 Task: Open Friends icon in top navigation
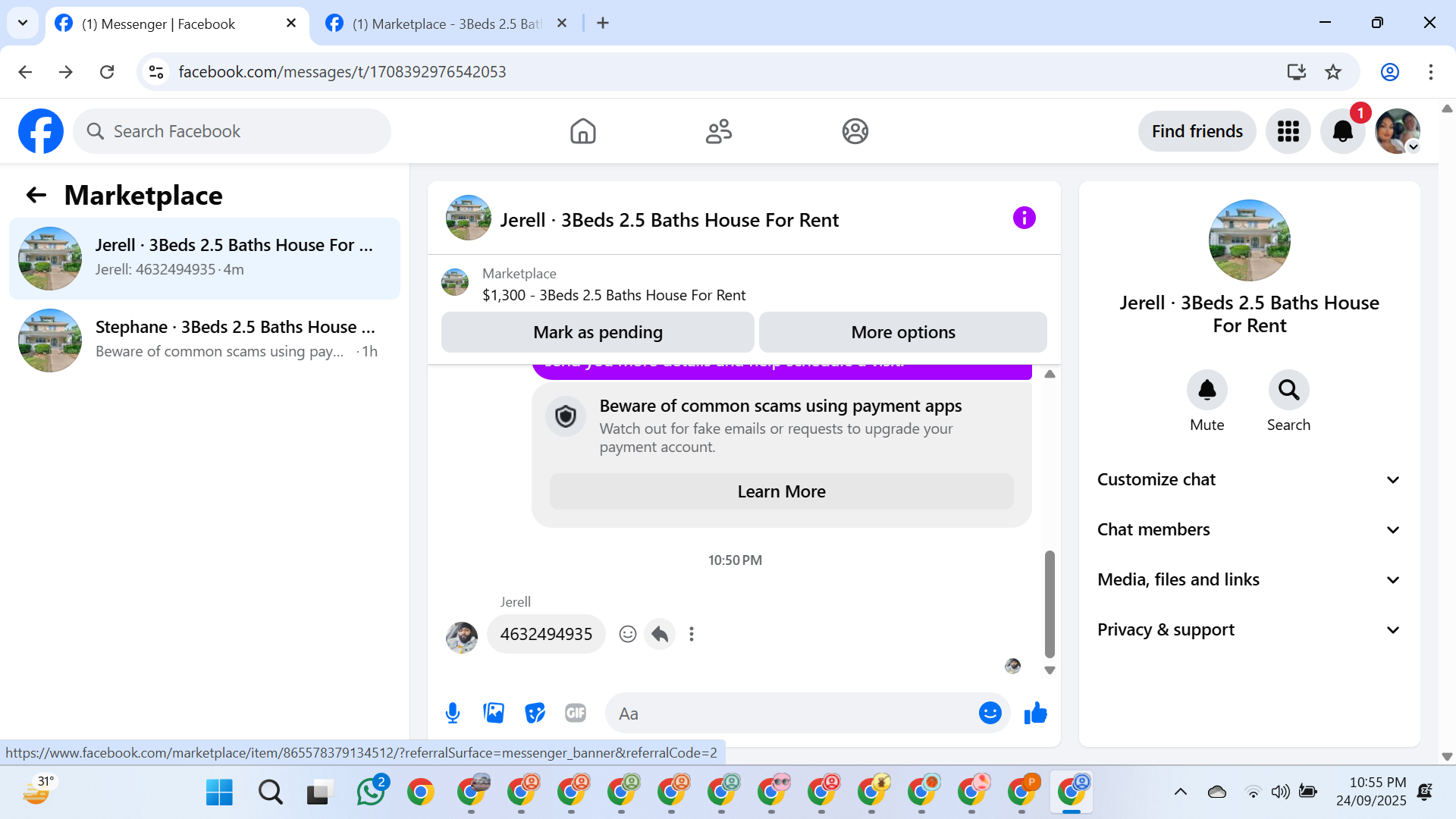(x=719, y=131)
